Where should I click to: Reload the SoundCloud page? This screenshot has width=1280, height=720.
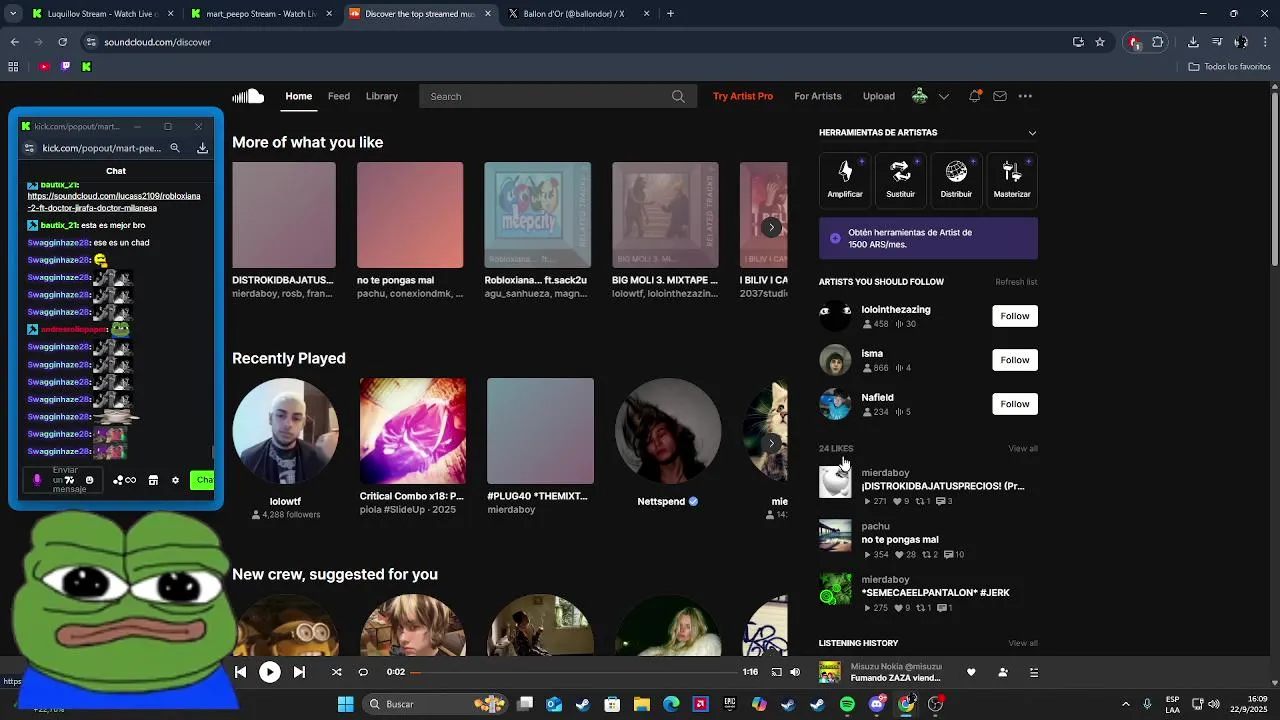pyautogui.click(x=62, y=42)
